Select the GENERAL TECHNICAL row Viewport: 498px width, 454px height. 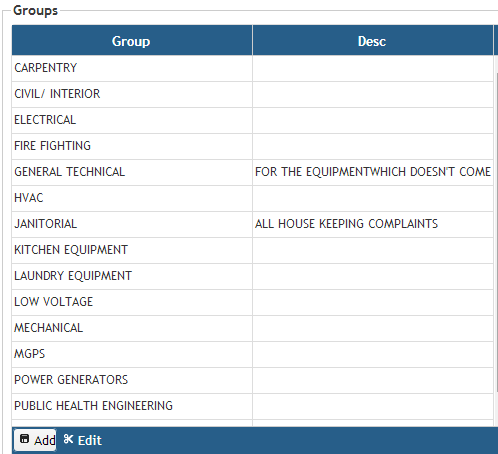pos(253,172)
